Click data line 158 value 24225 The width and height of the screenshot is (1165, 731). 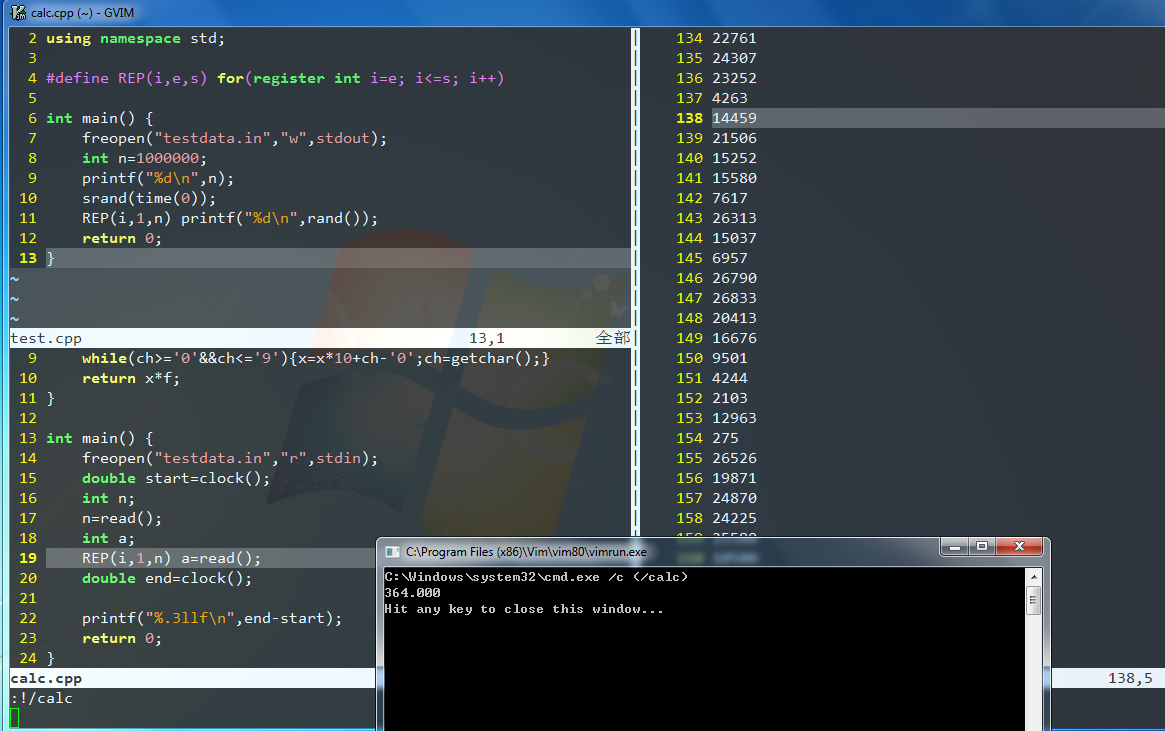coord(734,519)
